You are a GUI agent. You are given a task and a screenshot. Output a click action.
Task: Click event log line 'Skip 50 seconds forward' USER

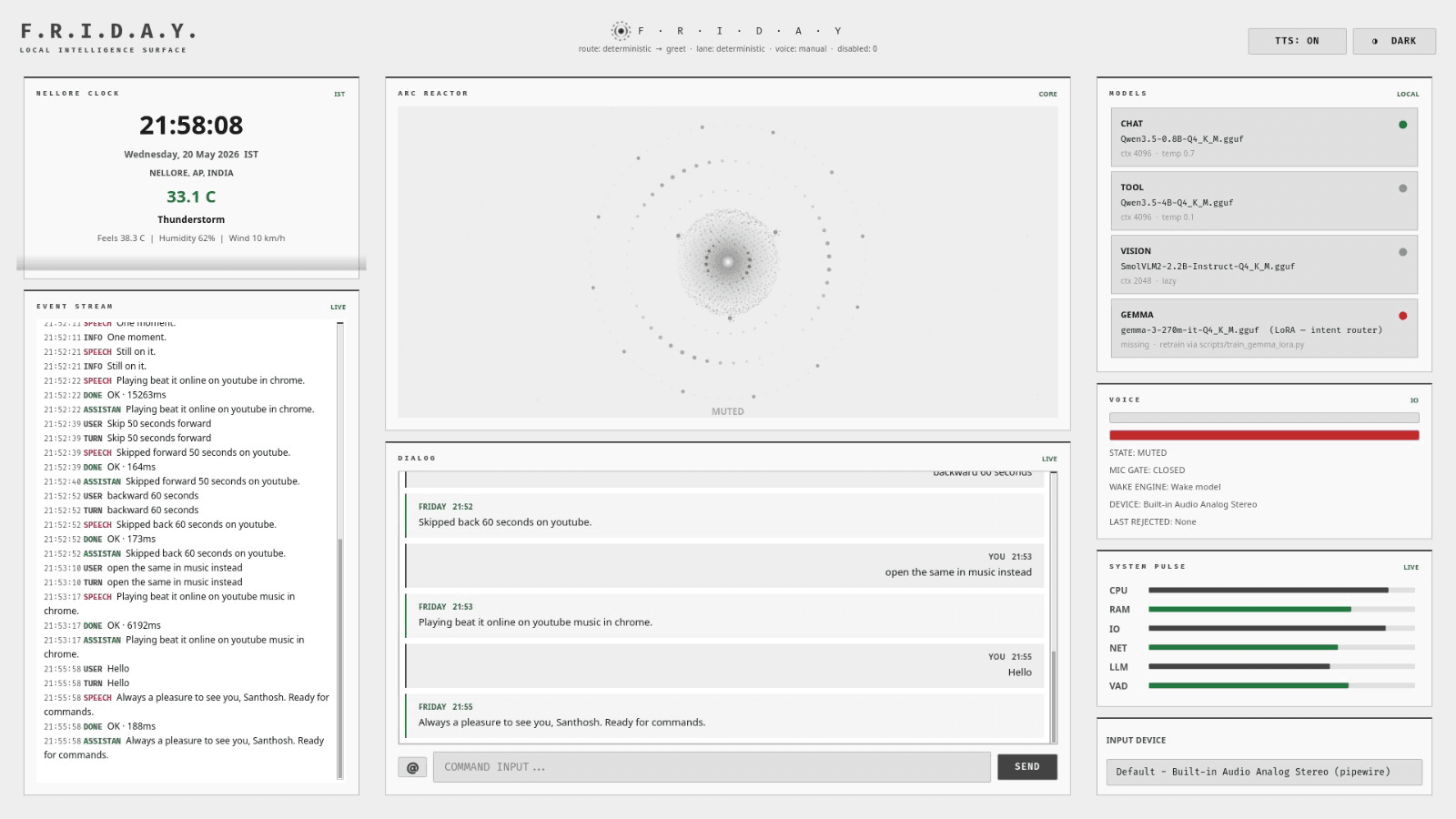pos(127,424)
